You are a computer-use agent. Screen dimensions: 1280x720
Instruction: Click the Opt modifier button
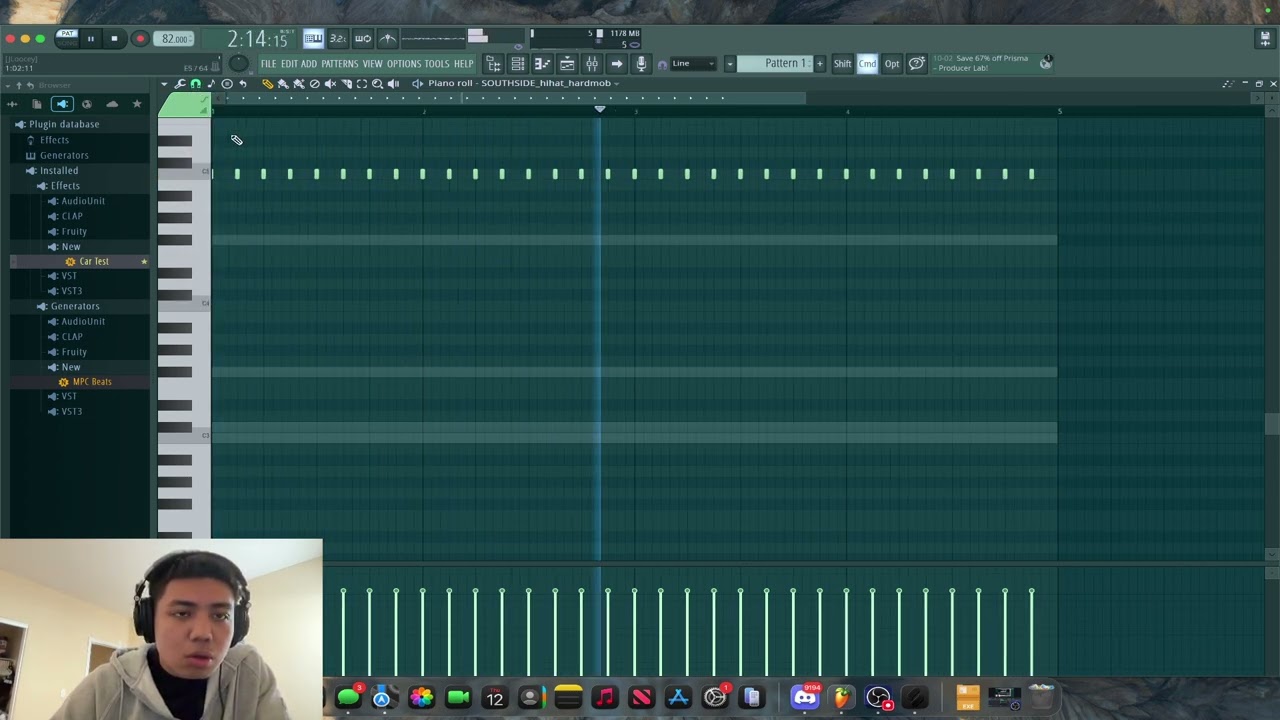click(x=892, y=64)
